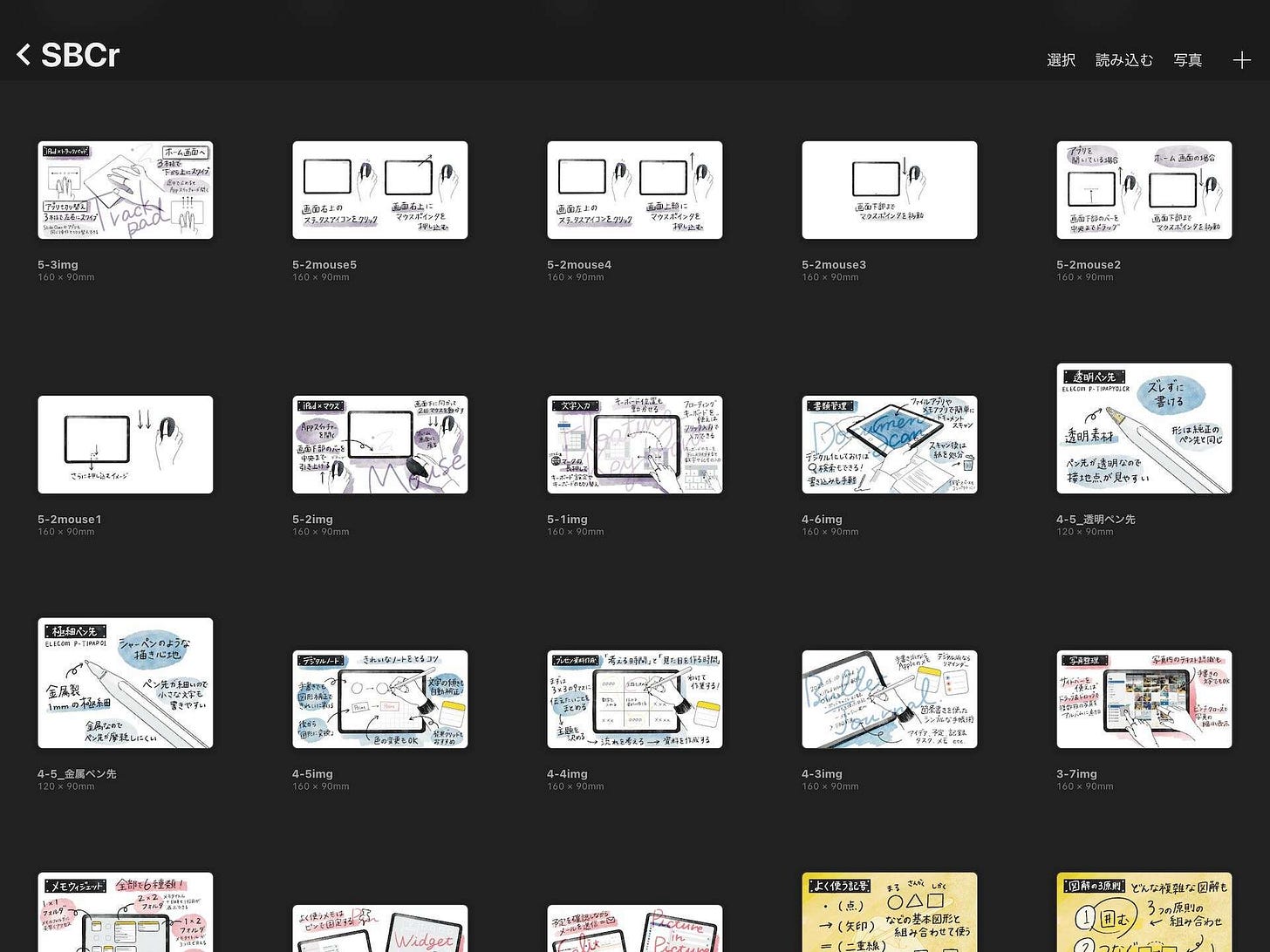The height and width of the screenshot is (952, 1270).
Task: Open the 5-2mouse3 thumbnail
Action: coord(890,190)
